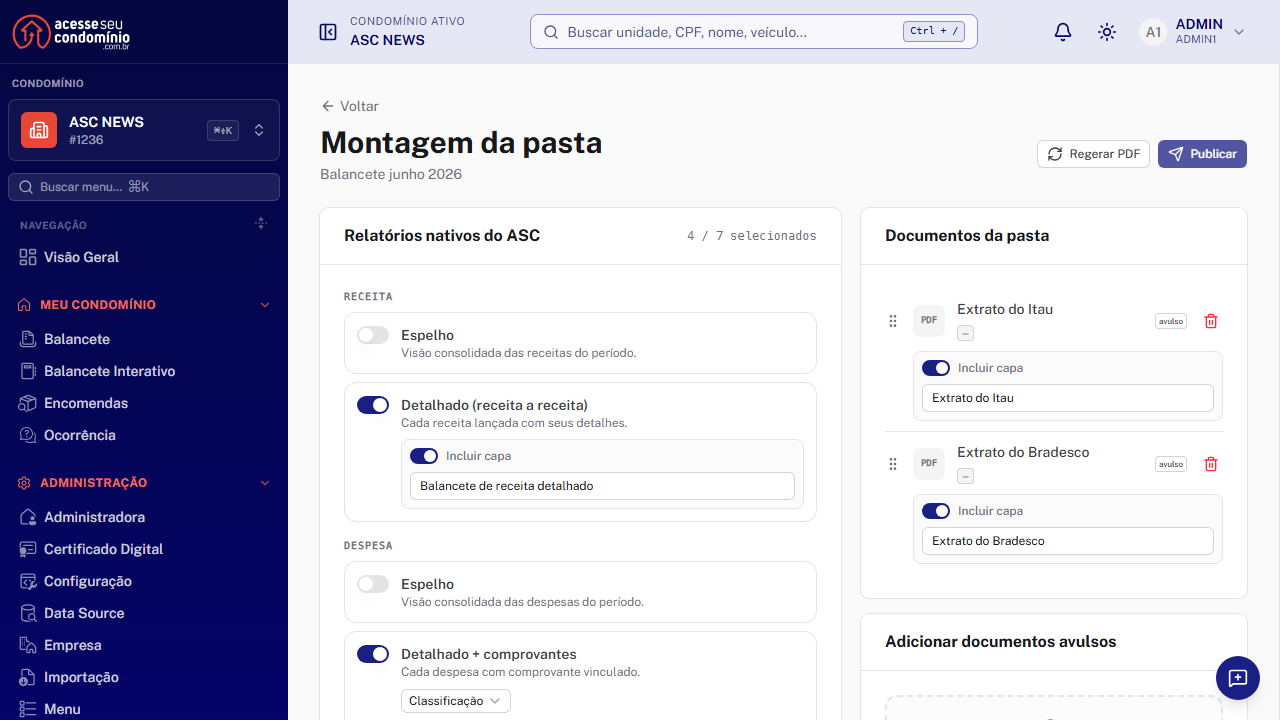Collapse the sidebar panel icon
This screenshot has height=720, width=1280.
(328, 32)
